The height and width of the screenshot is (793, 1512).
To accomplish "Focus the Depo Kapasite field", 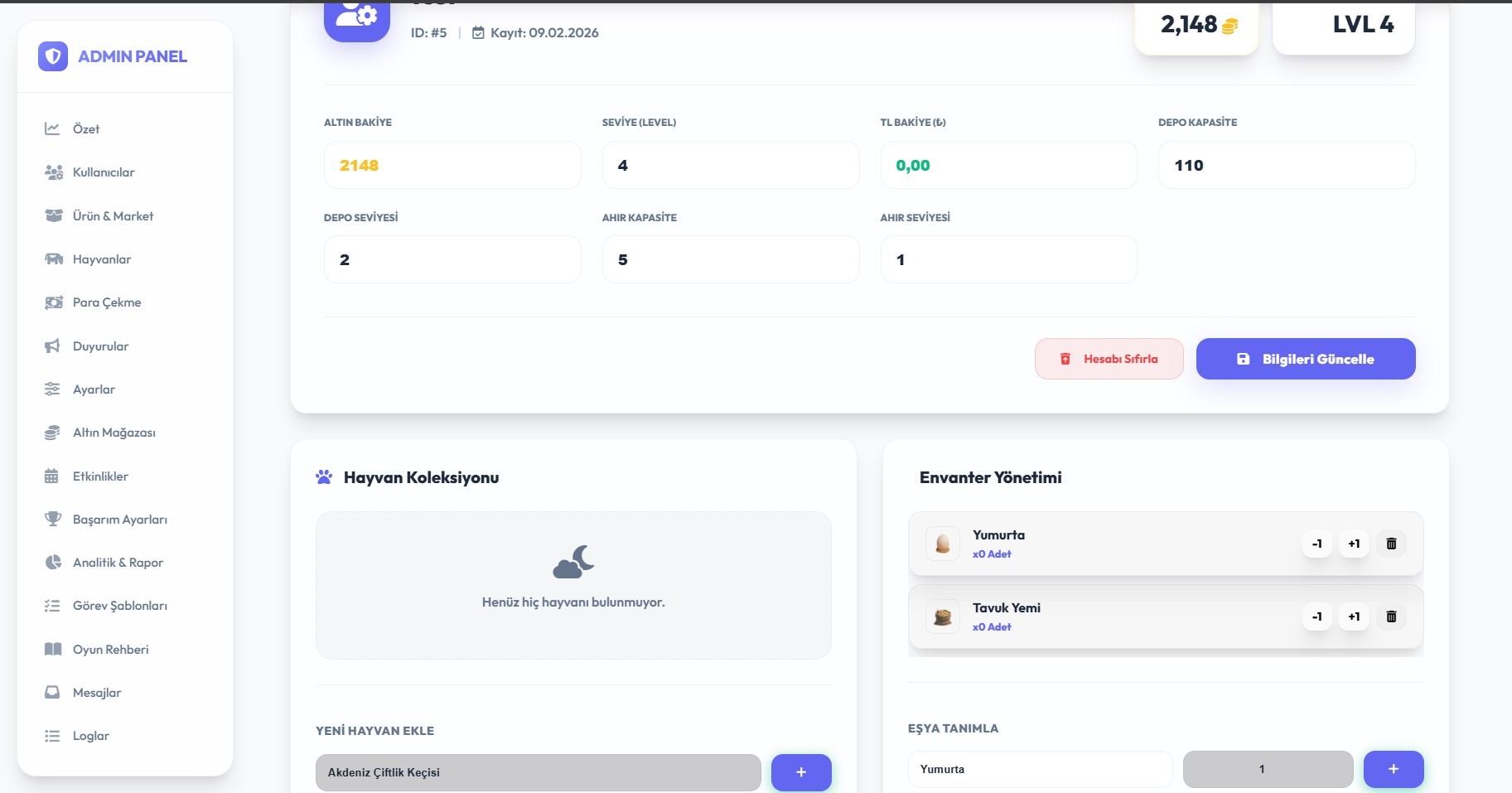I will click(x=1286, y=165).
